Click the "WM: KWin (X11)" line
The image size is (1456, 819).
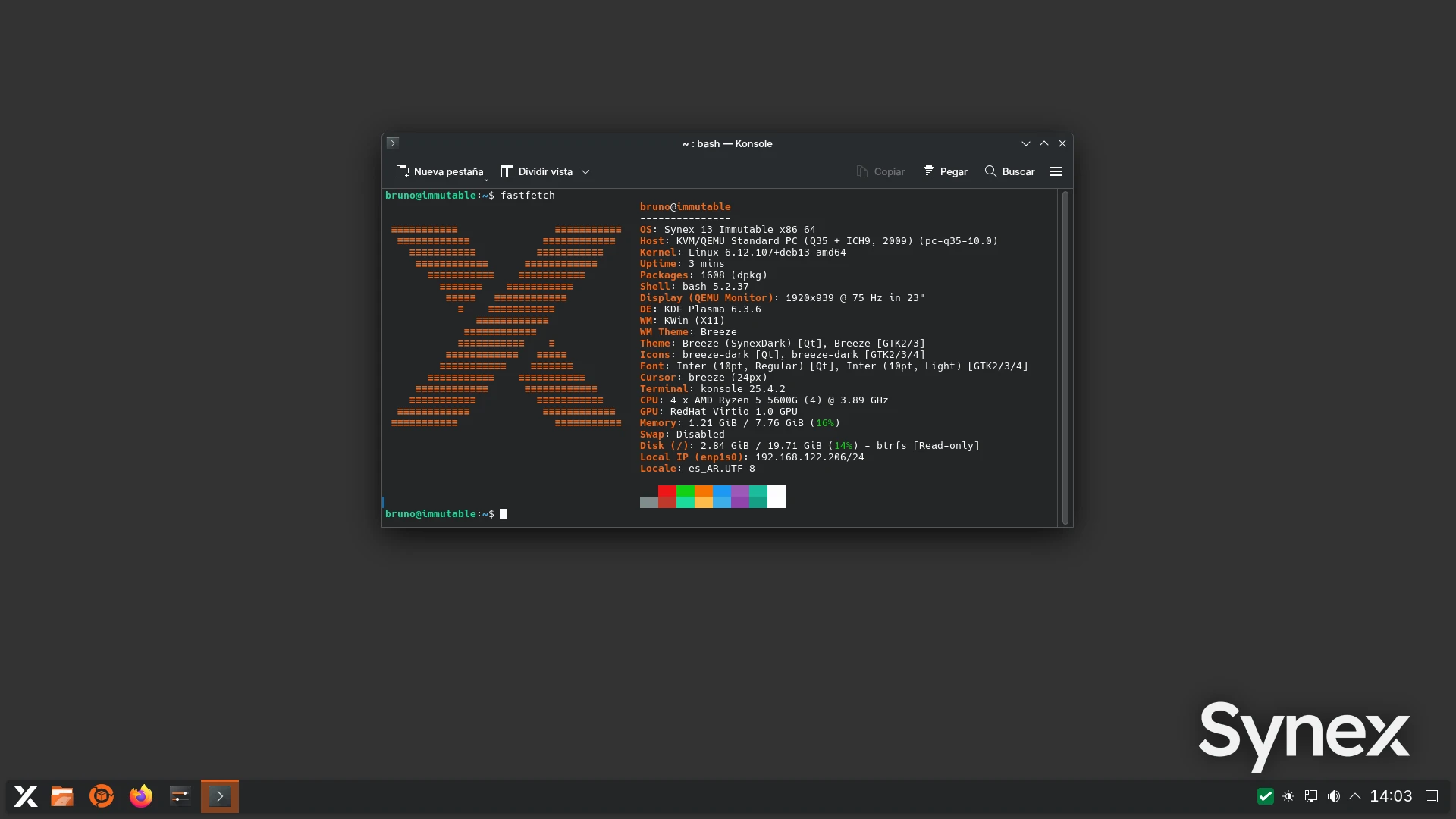coord(682,321)
